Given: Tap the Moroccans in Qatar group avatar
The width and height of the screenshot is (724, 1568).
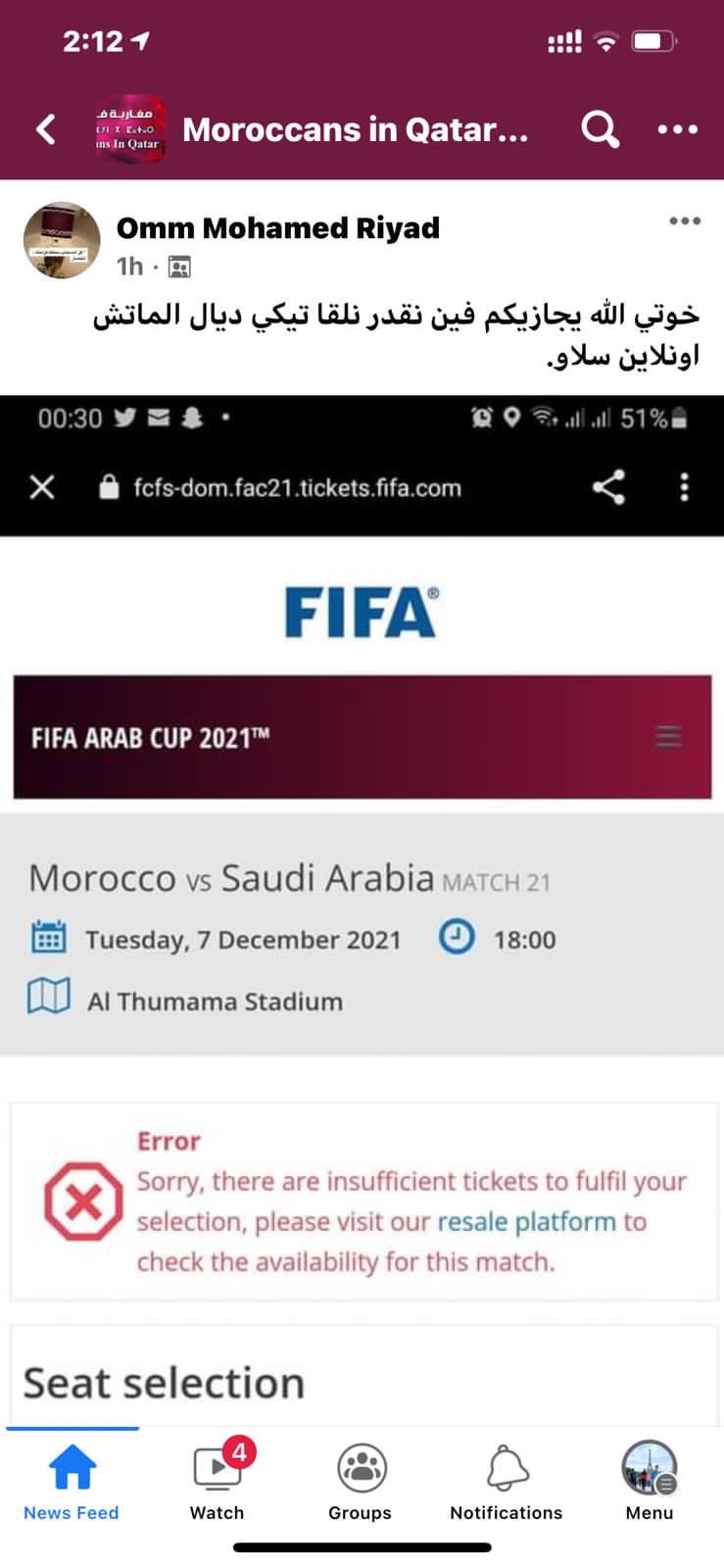Looking at the screenshot, I should 128,129.
